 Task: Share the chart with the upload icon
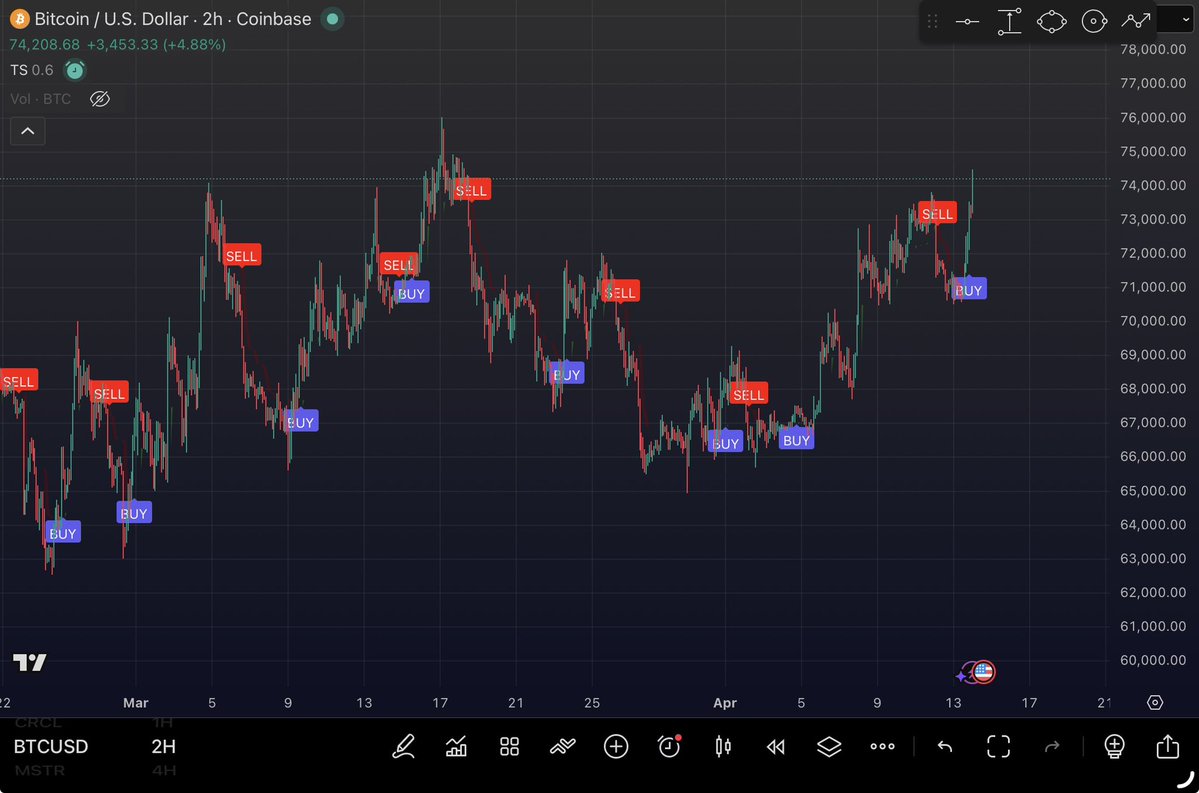pyautogui.click(x=1168, y=746)
